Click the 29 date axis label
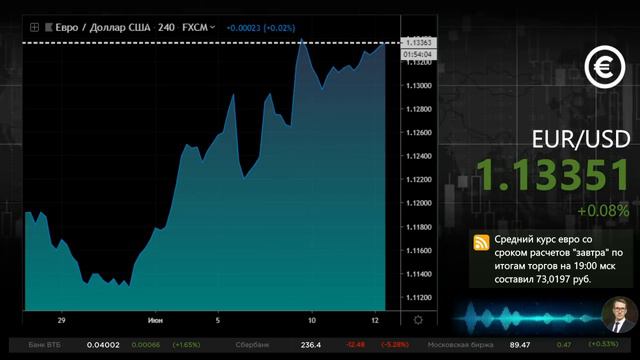Viewport: 640px width, 360px height. [x=61, y=320]
